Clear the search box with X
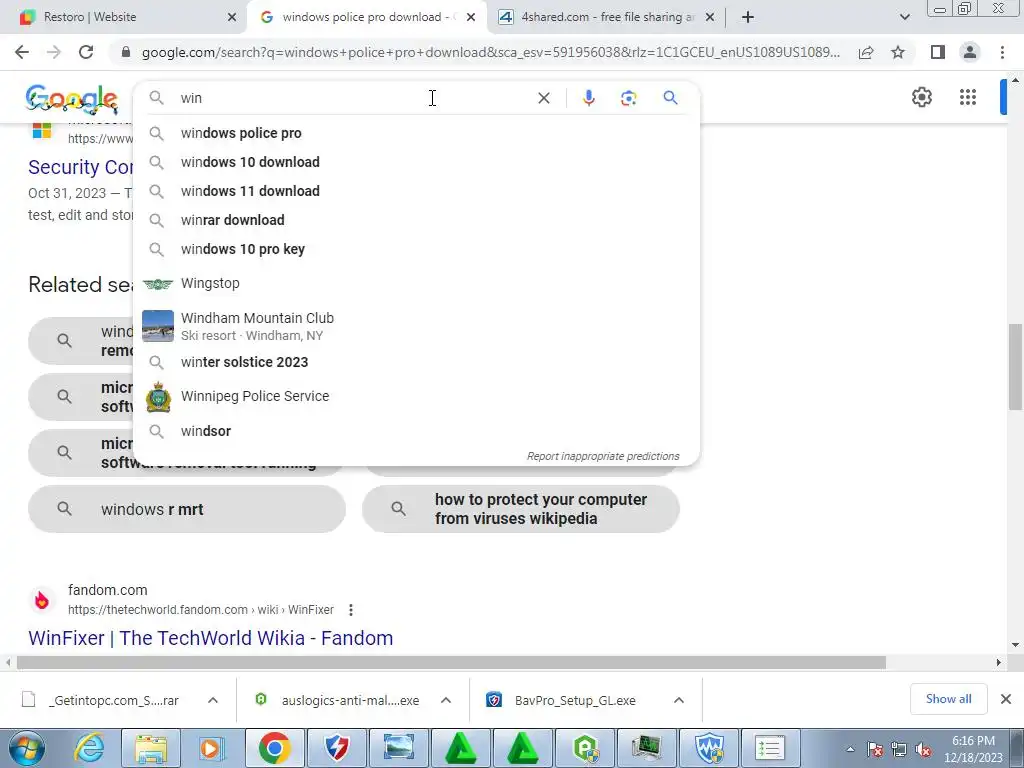This screenshot has width=1024, height=768. [x=543, y=98]
